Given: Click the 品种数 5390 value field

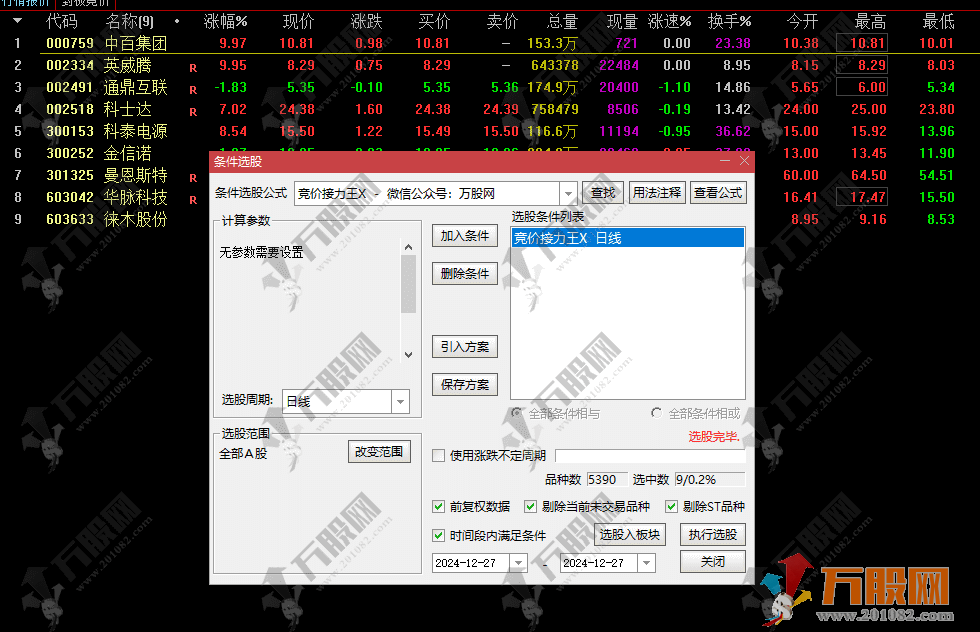Looking at the screenshot, I should click(x=607, y=479).
